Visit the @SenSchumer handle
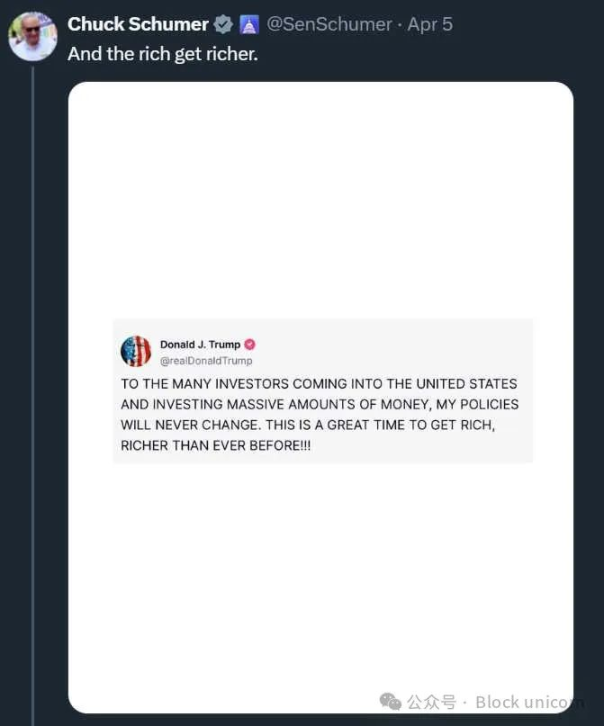Image resolution: width=604 pixels, height=726 pixels. point(329,24)
